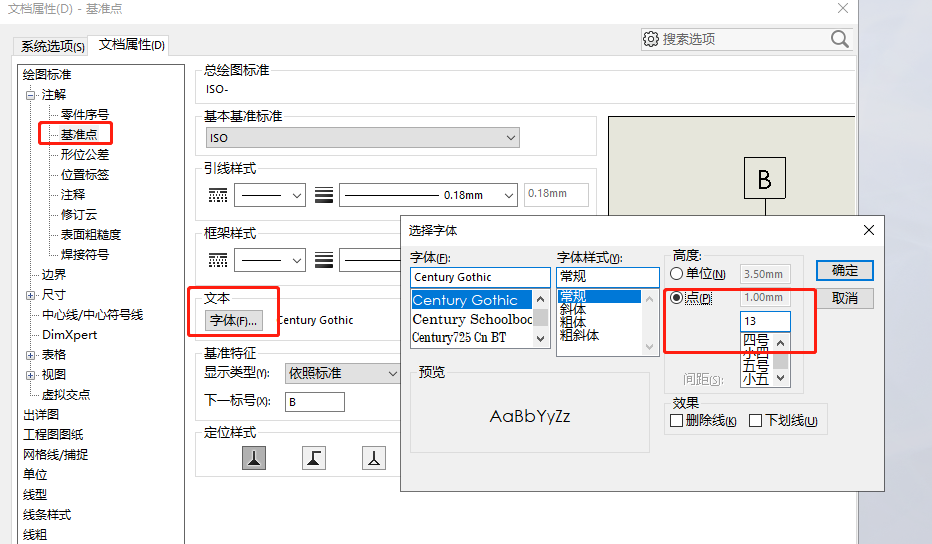Click the font name input field
The width and height of the screenshot is (932, 544).
pos(480,277)
